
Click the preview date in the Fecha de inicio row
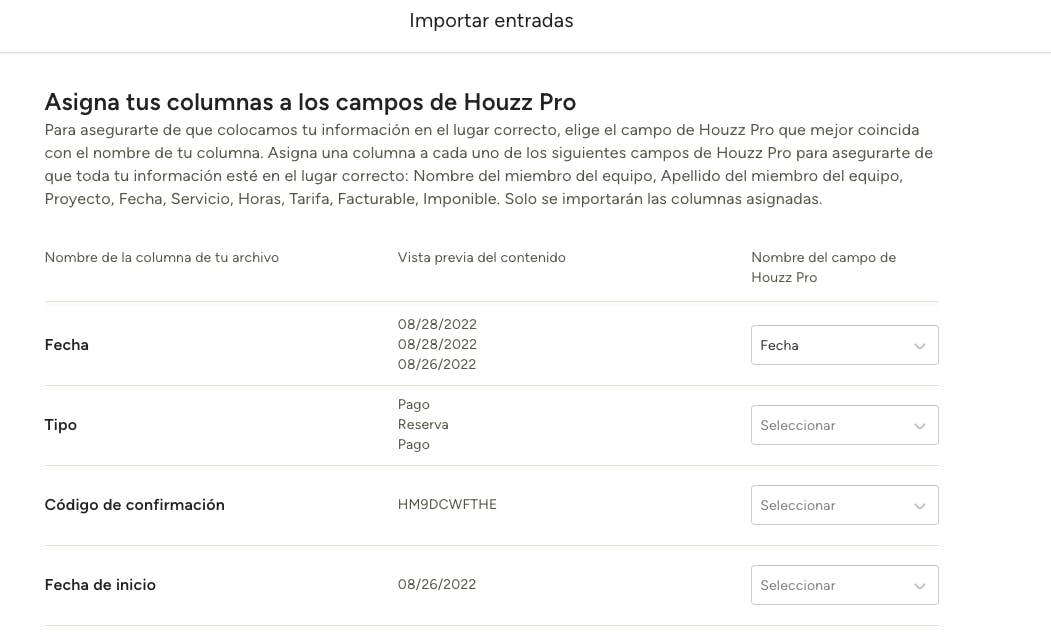pos(437,584)
